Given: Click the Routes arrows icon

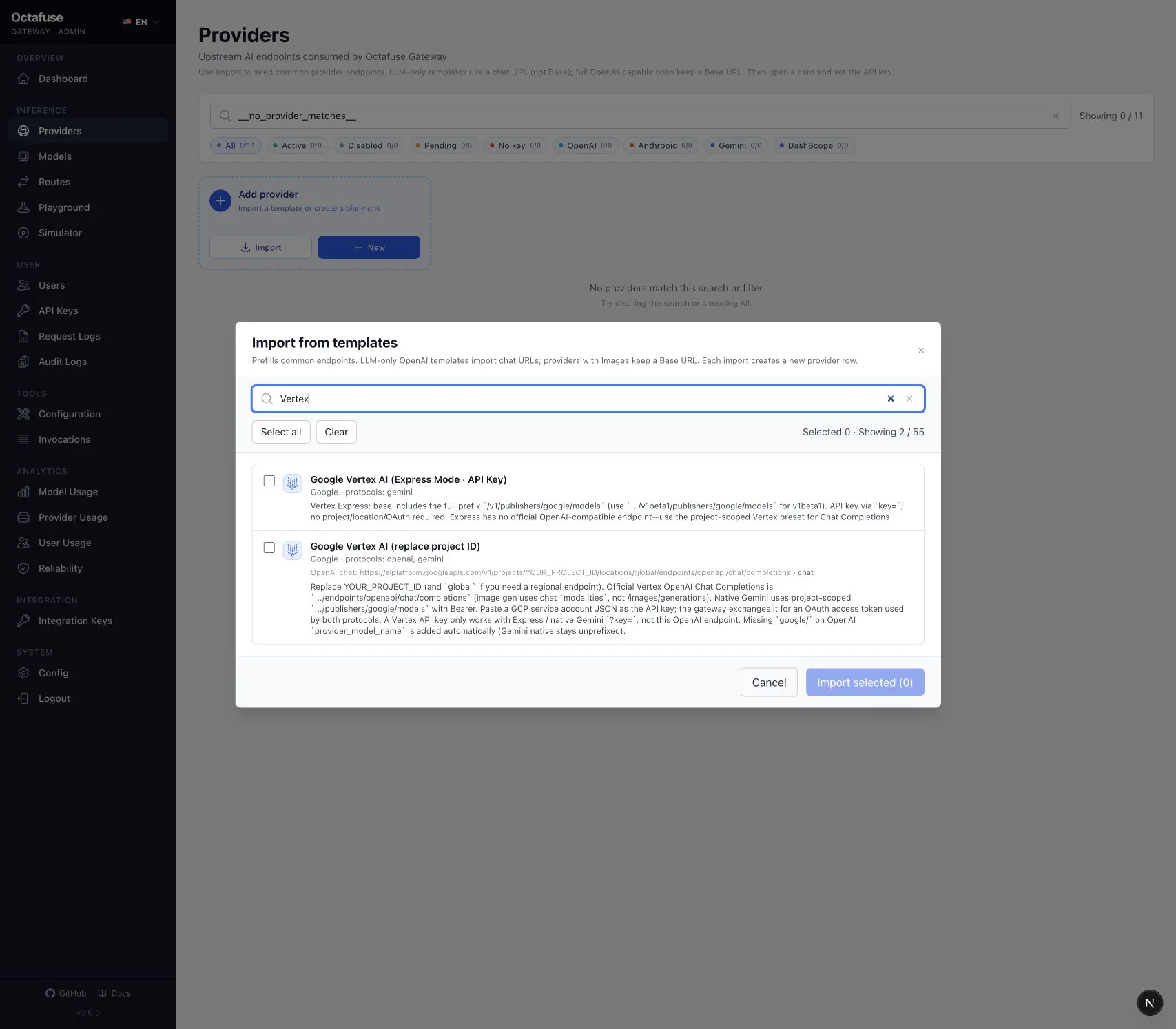Looking at the screenshot, I should pos(23,182).
